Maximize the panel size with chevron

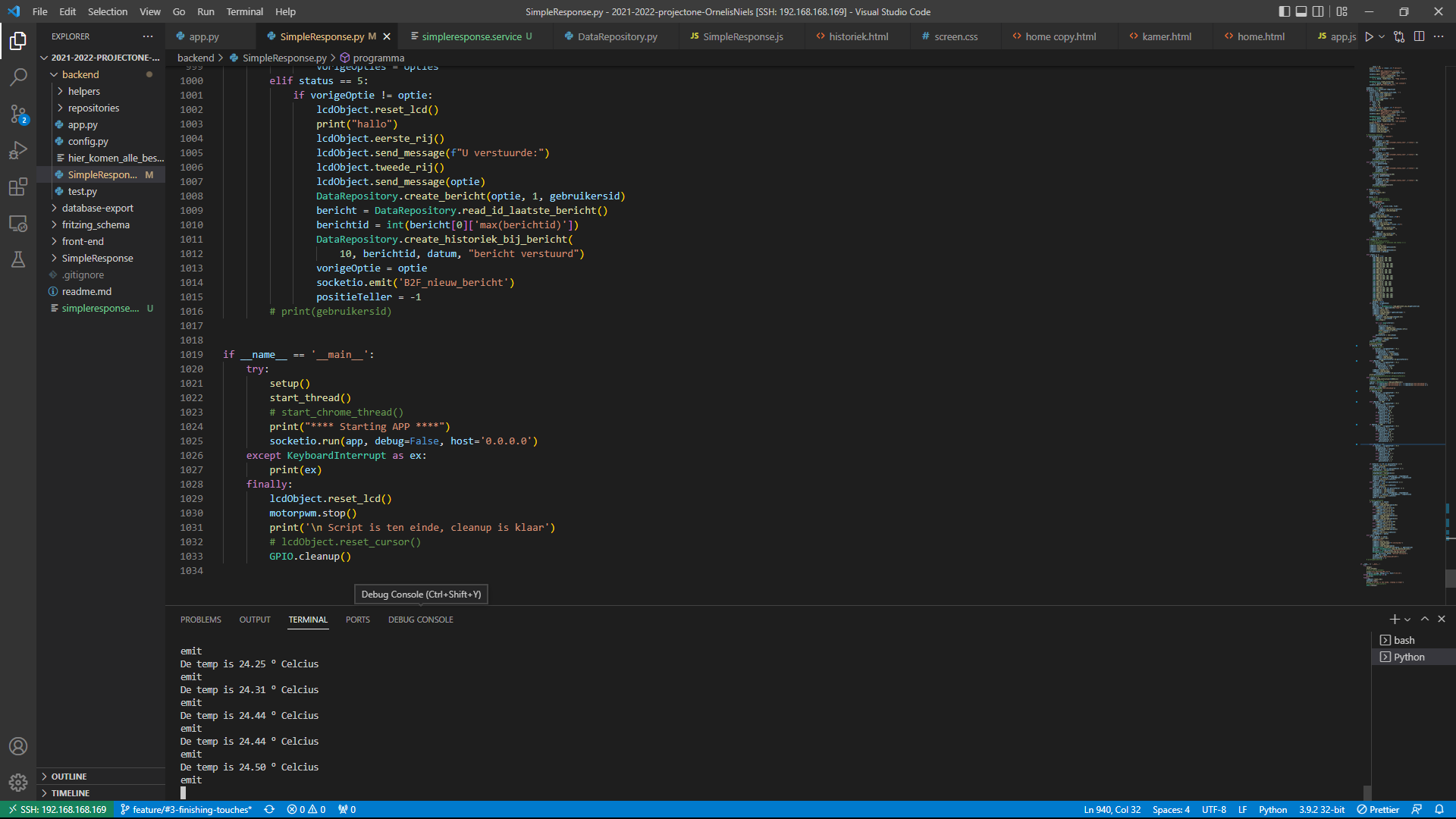coord(1425,620)
